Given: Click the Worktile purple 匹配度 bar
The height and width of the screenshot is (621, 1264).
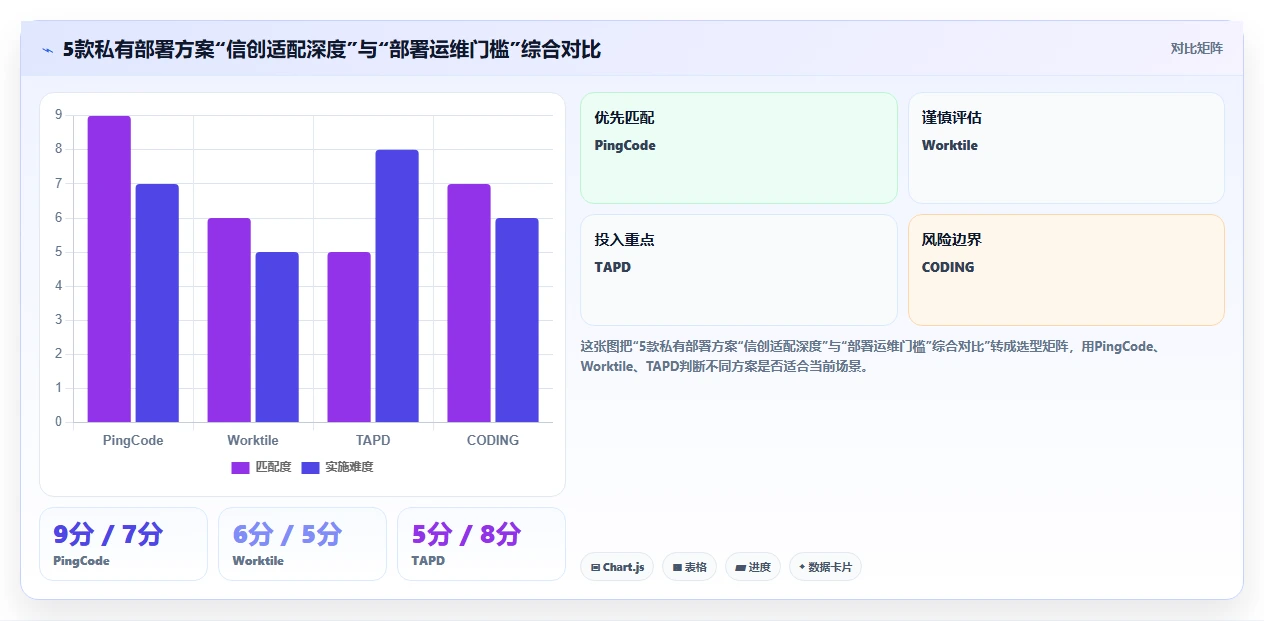Looking at the screenshot, I should pyautogui.click(x=229, y=320).
